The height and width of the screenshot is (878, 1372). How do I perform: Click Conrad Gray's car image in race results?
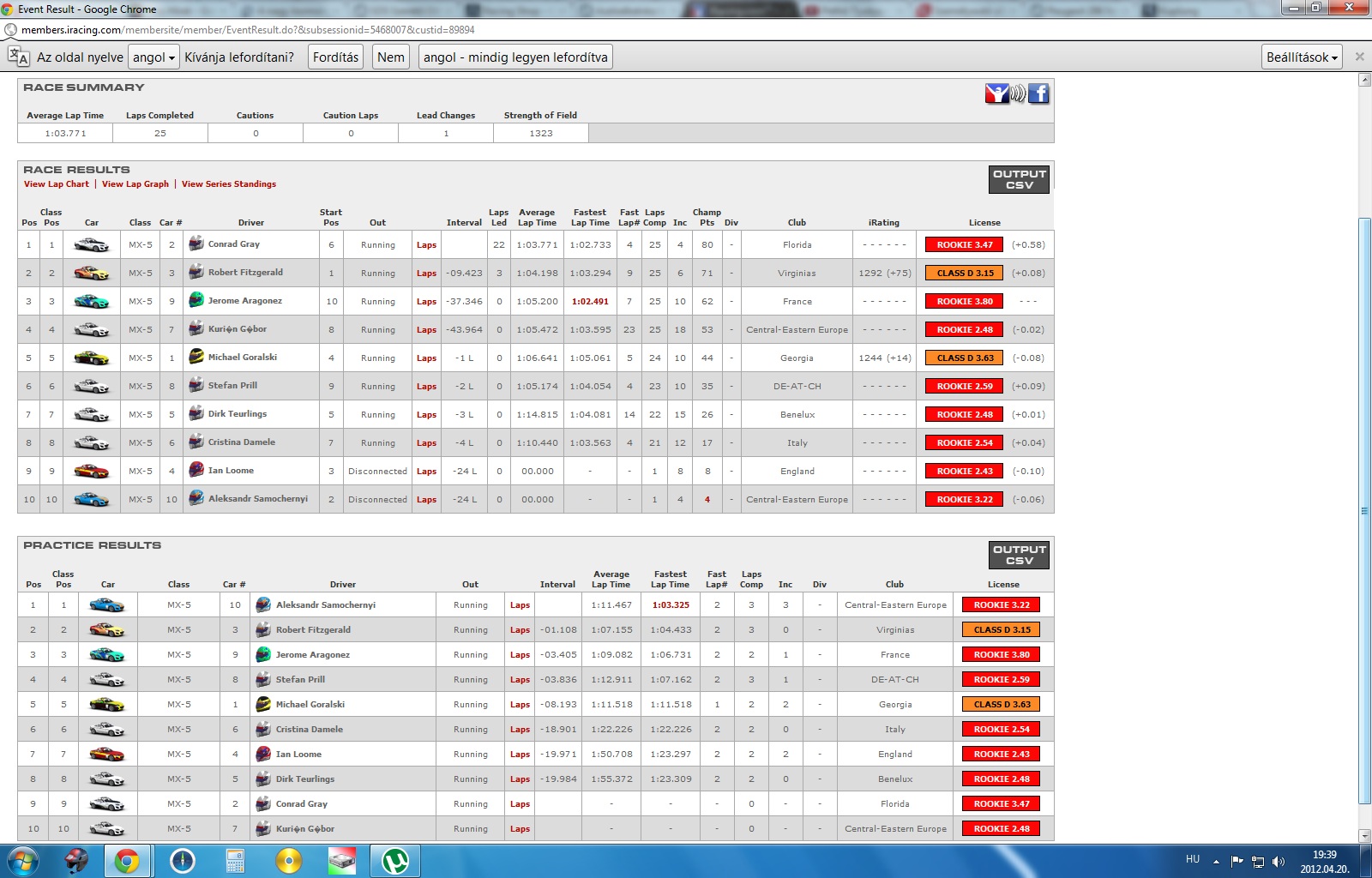pos(92,244)
